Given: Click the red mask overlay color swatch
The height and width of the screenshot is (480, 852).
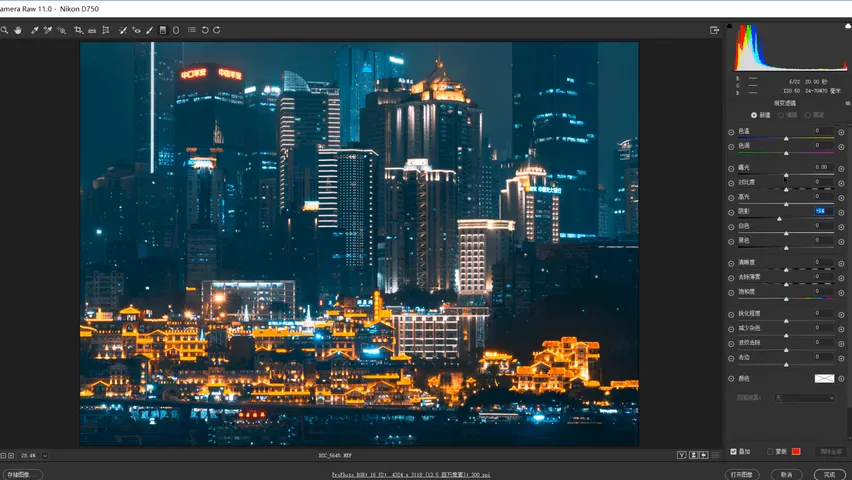Looking at the screenshot, I should click(796, 452).
